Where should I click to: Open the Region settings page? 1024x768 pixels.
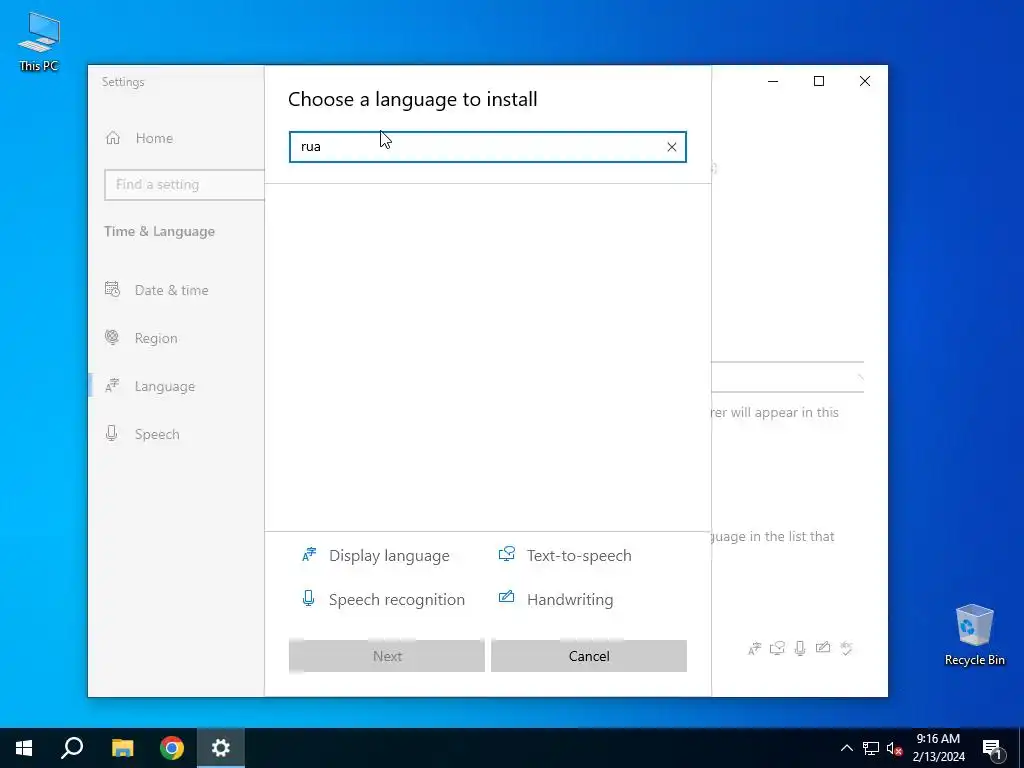[x=155, y=338]
